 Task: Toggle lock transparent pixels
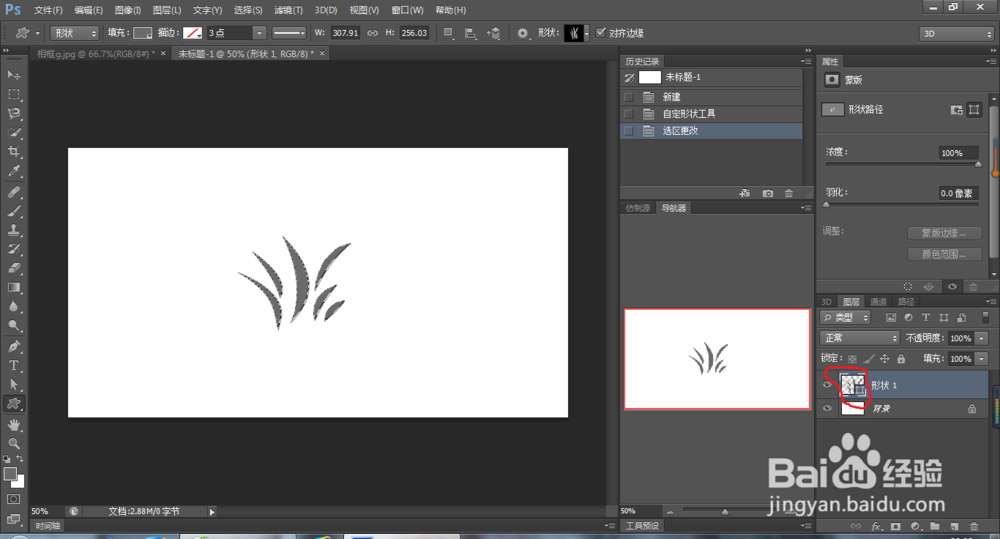pos(852,359)
